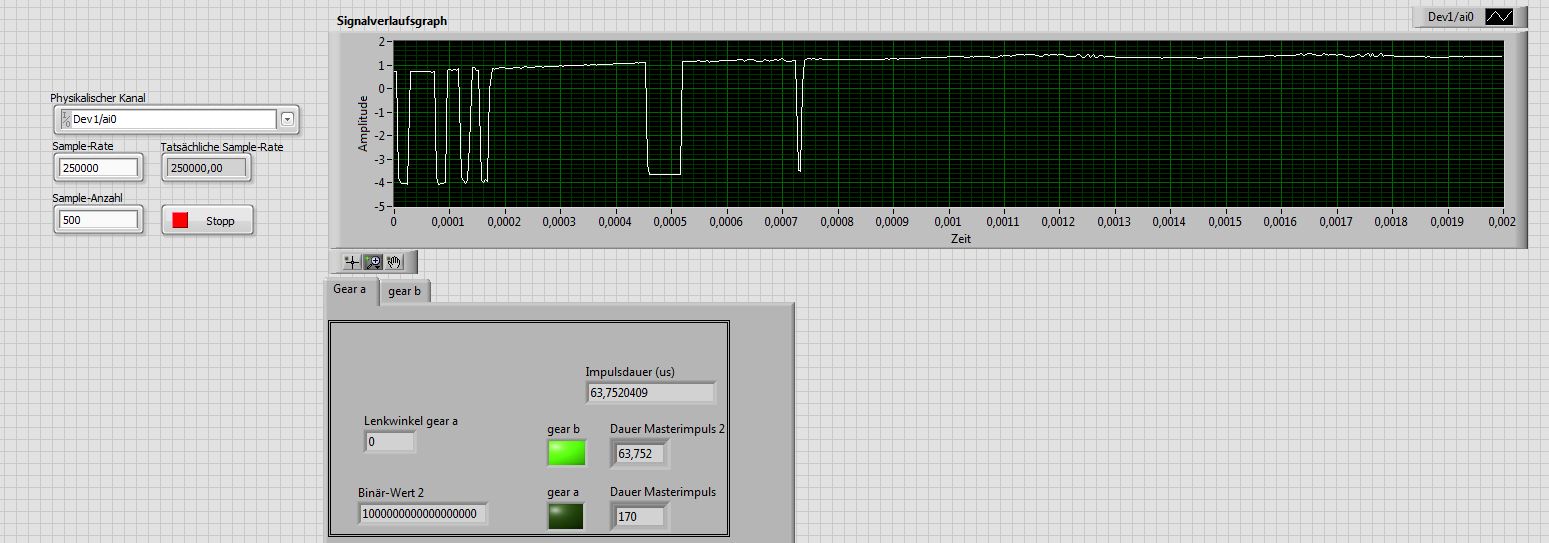Click the Sample-Rate input field

coord(98,168)
